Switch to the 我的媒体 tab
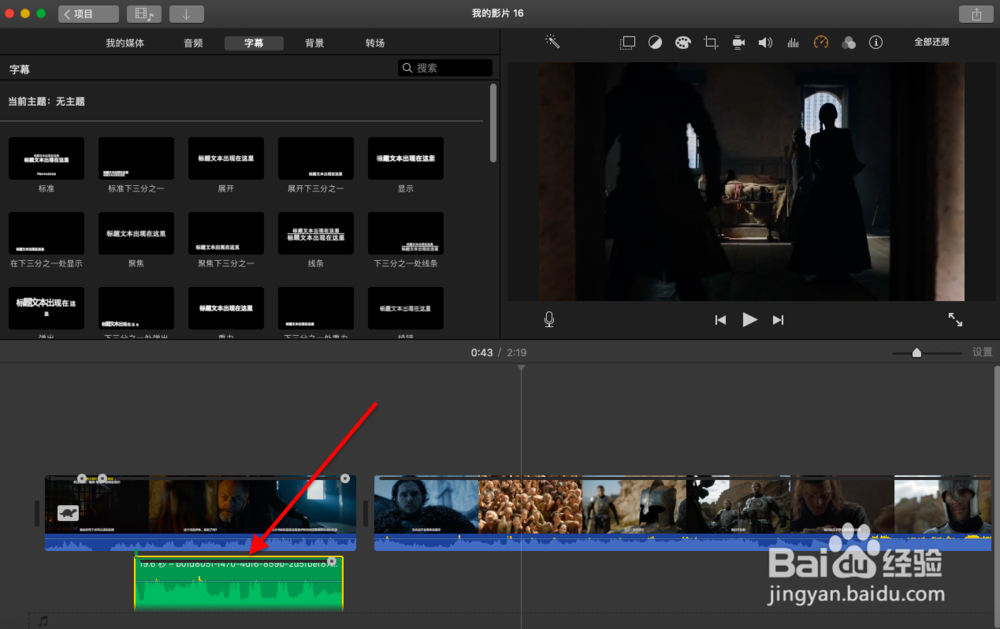 point(125,43)
